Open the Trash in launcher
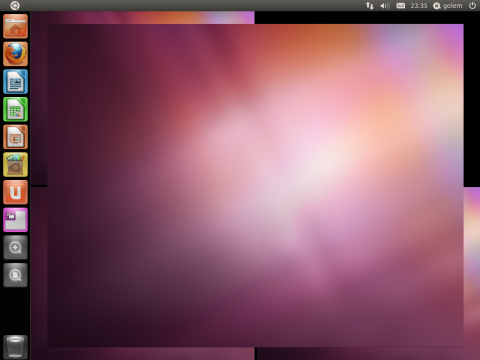The height and width of the screenshot is (360, 480). click(x=15, y=347)
